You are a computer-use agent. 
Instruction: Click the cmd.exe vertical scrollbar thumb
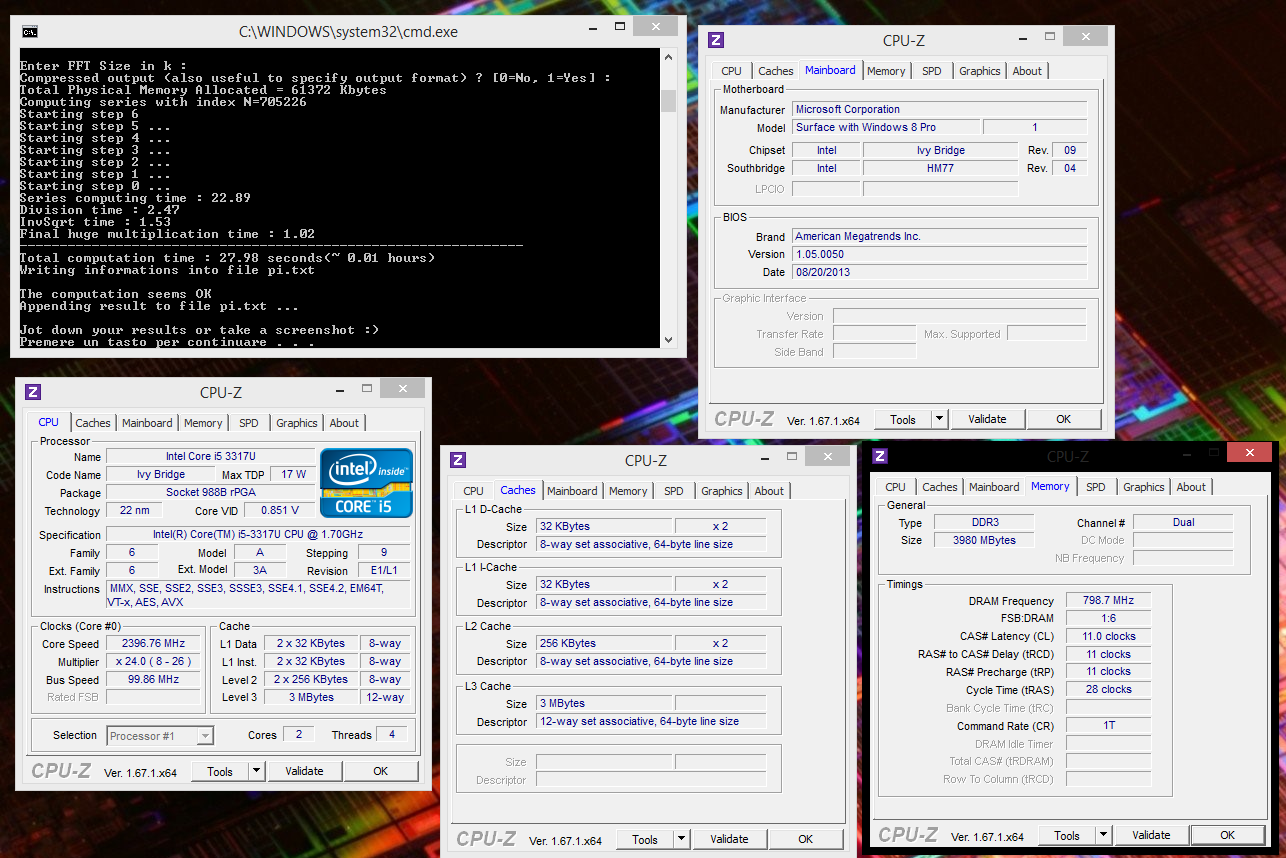pos(668,100)
